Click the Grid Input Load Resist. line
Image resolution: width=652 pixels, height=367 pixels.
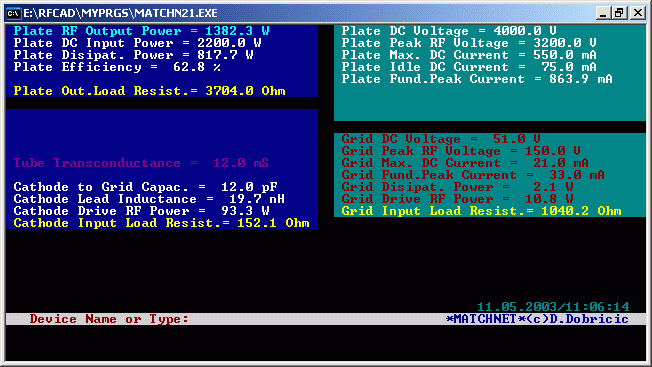[482, 211]
